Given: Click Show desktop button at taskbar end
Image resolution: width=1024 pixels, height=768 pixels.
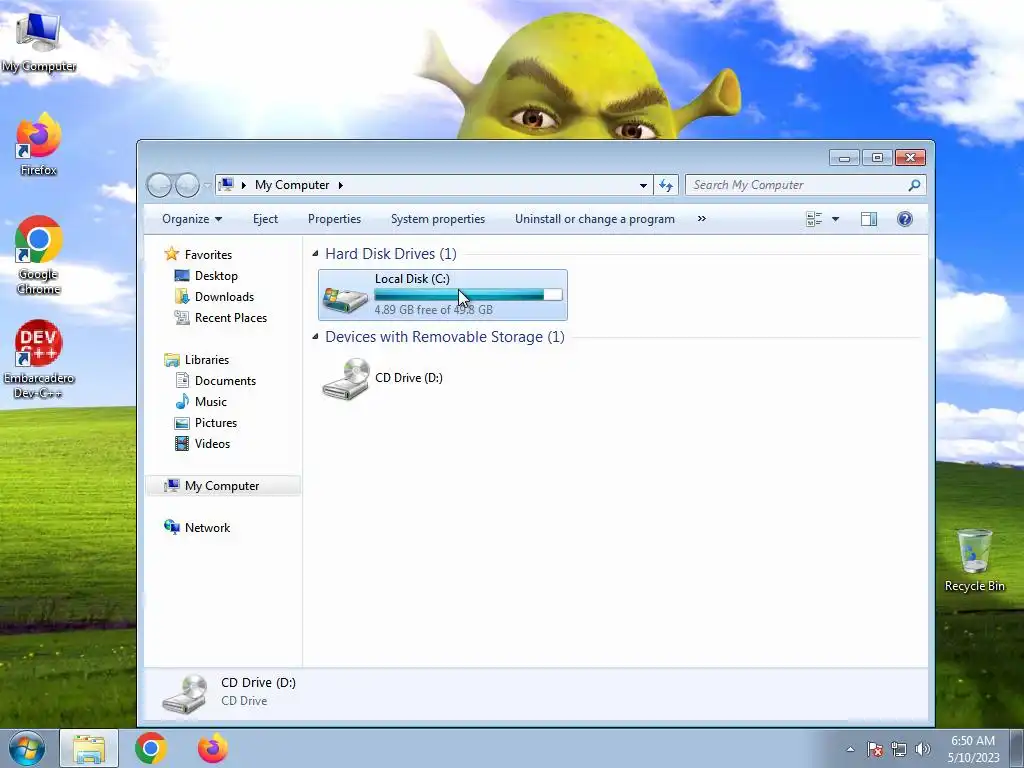Looking at the screenshot, I should 1017,748.
